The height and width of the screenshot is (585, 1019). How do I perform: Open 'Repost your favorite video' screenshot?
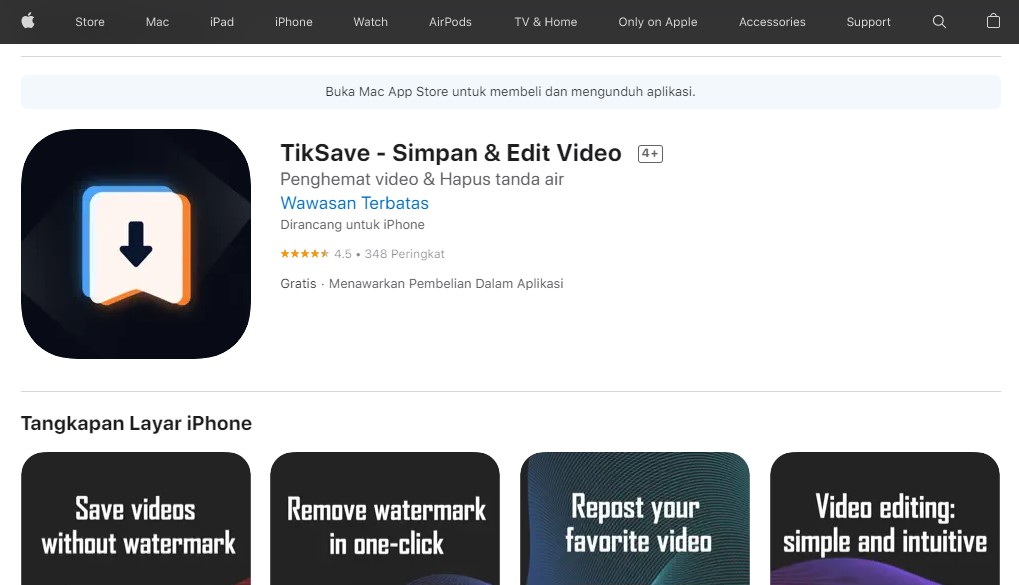[x=635, y=519]
